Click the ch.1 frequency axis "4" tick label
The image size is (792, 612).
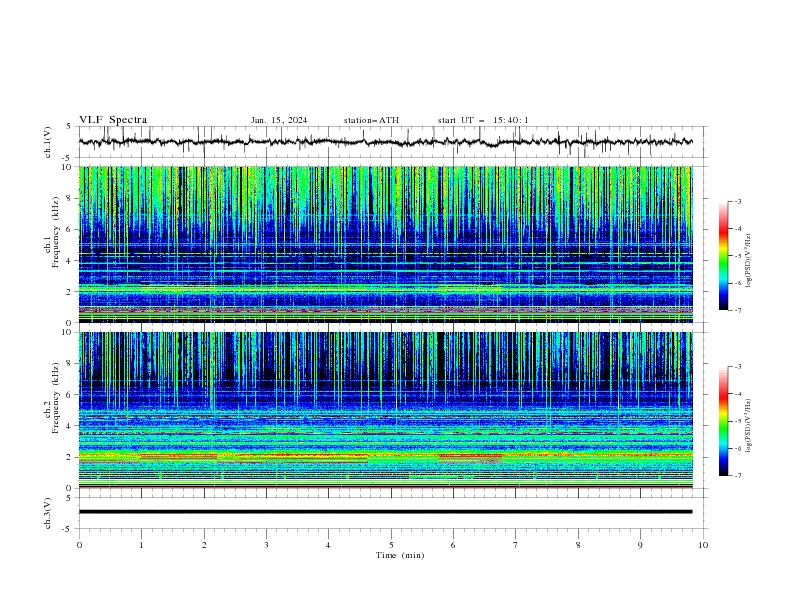click(x=71, y=261)
